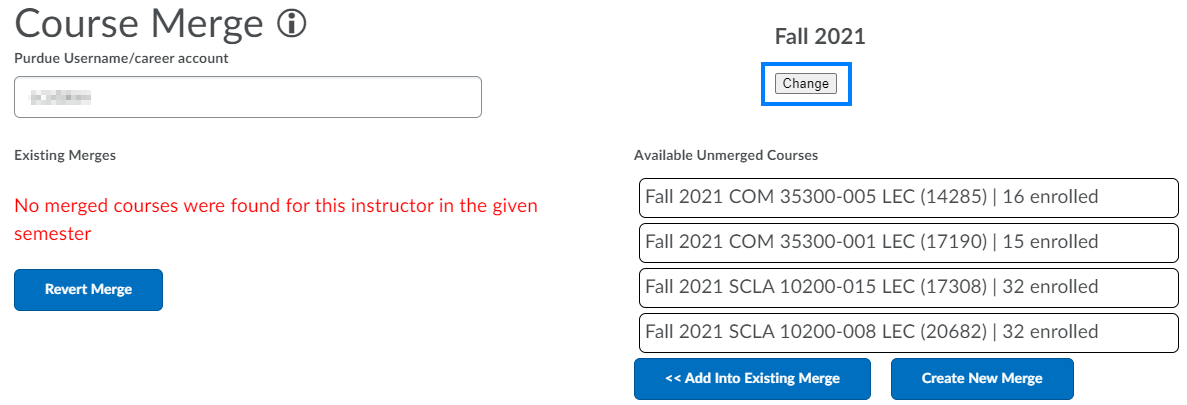Select course COM 35300-005 LEC

click(908, 197)
